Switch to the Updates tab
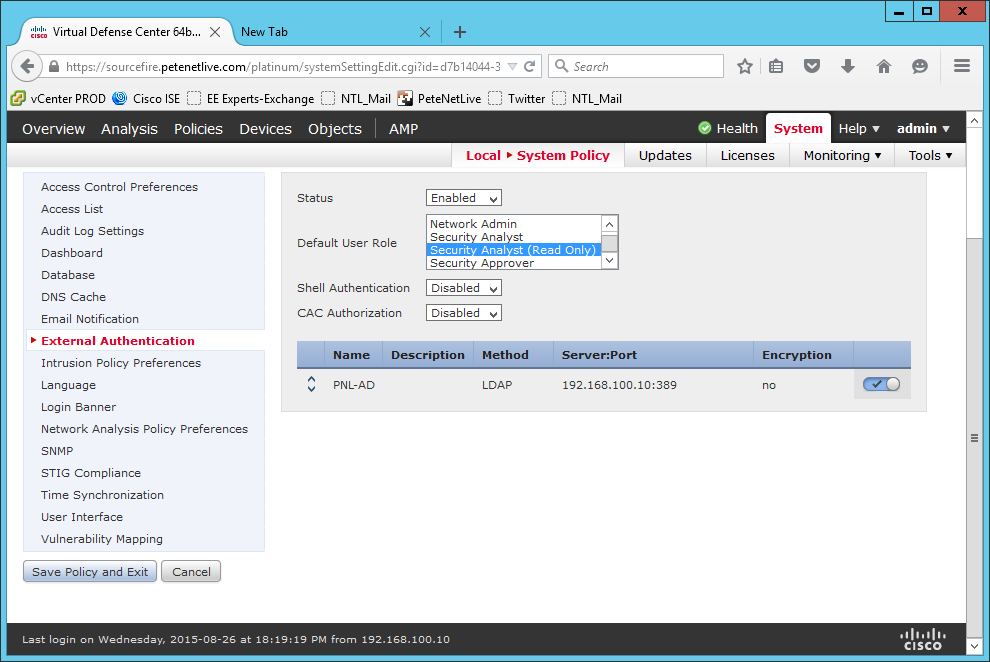The width and height of the screenshot is (990, 662). (x=665, y=155)
